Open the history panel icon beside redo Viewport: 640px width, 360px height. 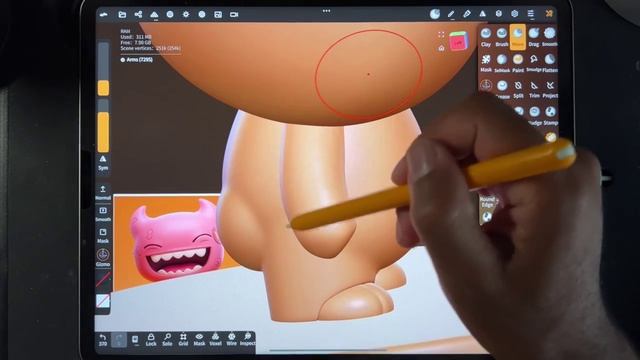tap(135, 339)
